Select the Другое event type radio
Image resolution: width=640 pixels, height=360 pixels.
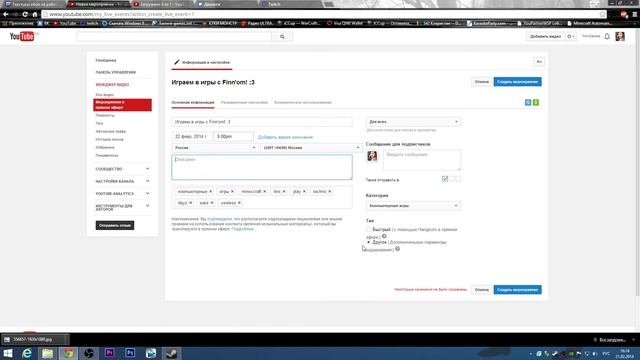369,242
